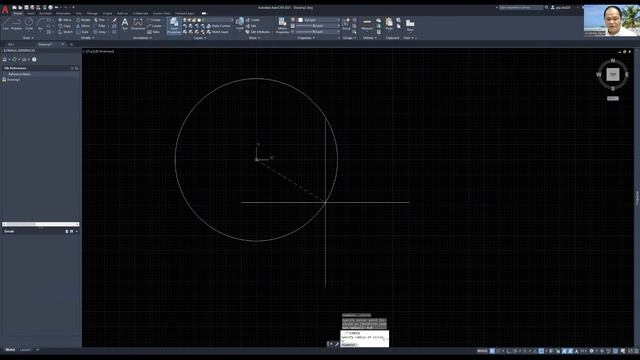Open the Insert ribbon tab

click(x=31, y=13)
